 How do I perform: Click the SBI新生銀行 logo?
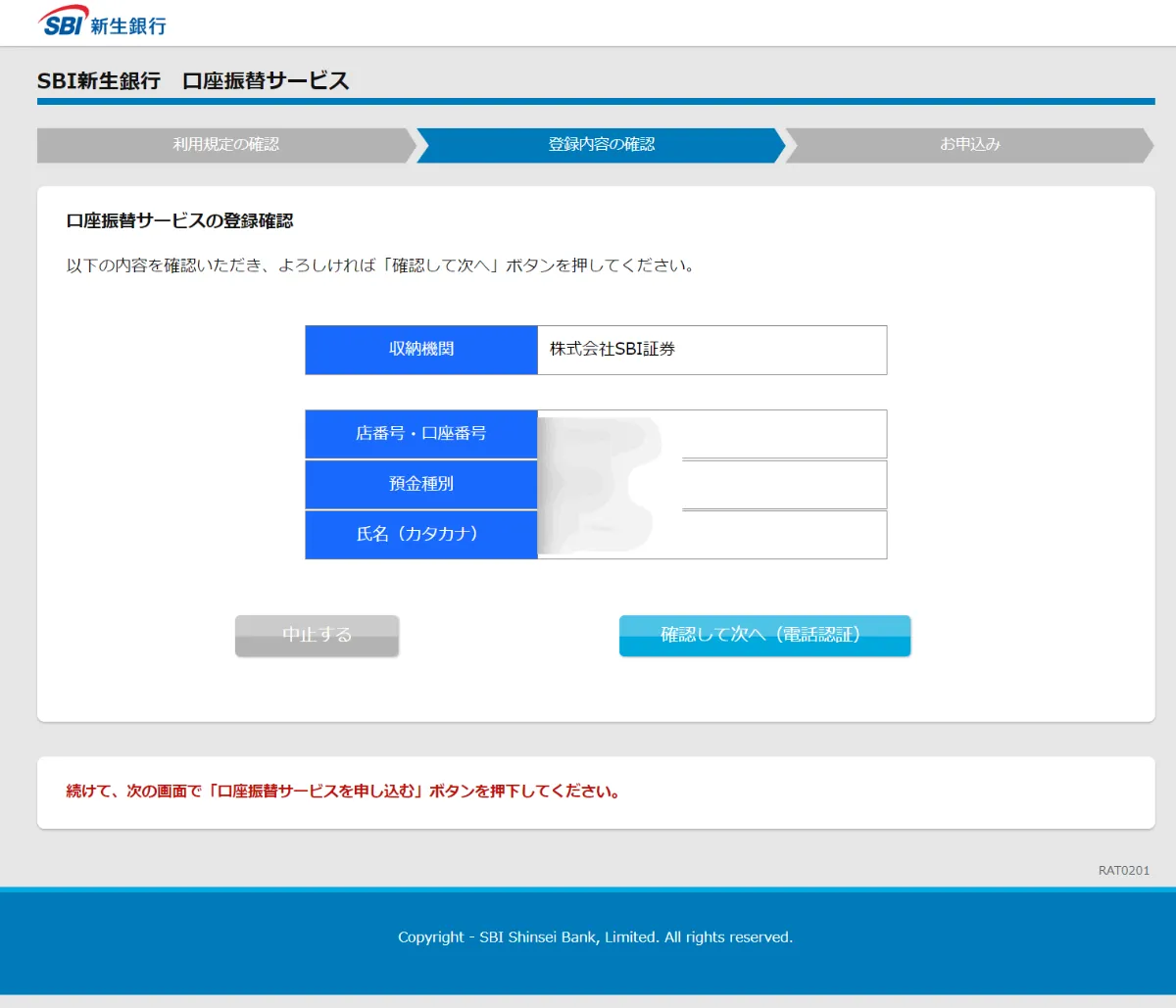[x=102, y=23]
